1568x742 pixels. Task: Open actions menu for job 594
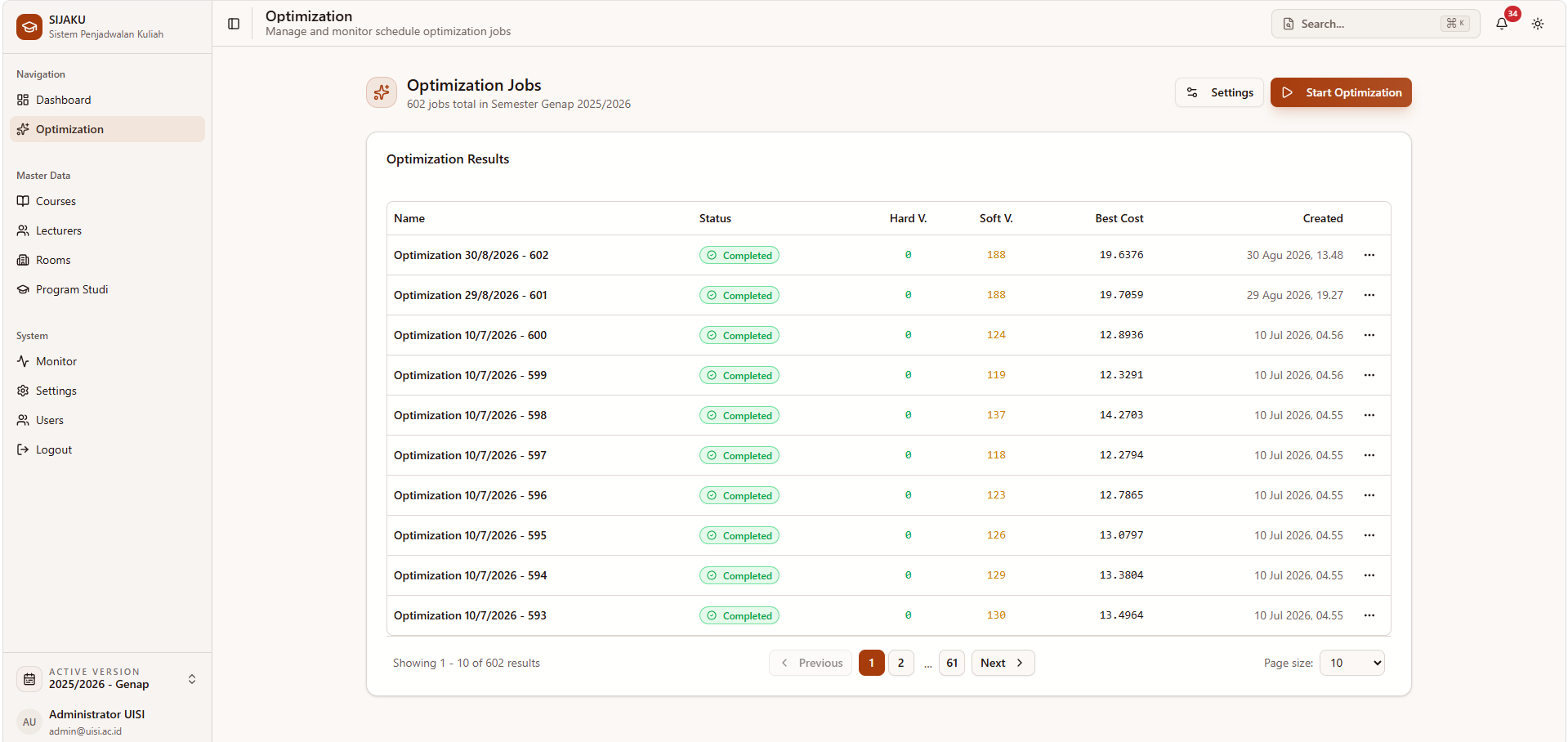[x=1369, y=575]
